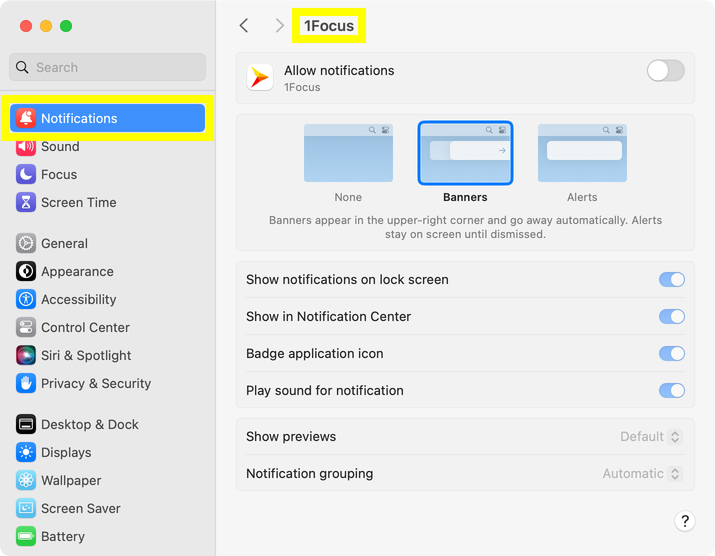Select Screen Saver in sidebar

[107, 508]
